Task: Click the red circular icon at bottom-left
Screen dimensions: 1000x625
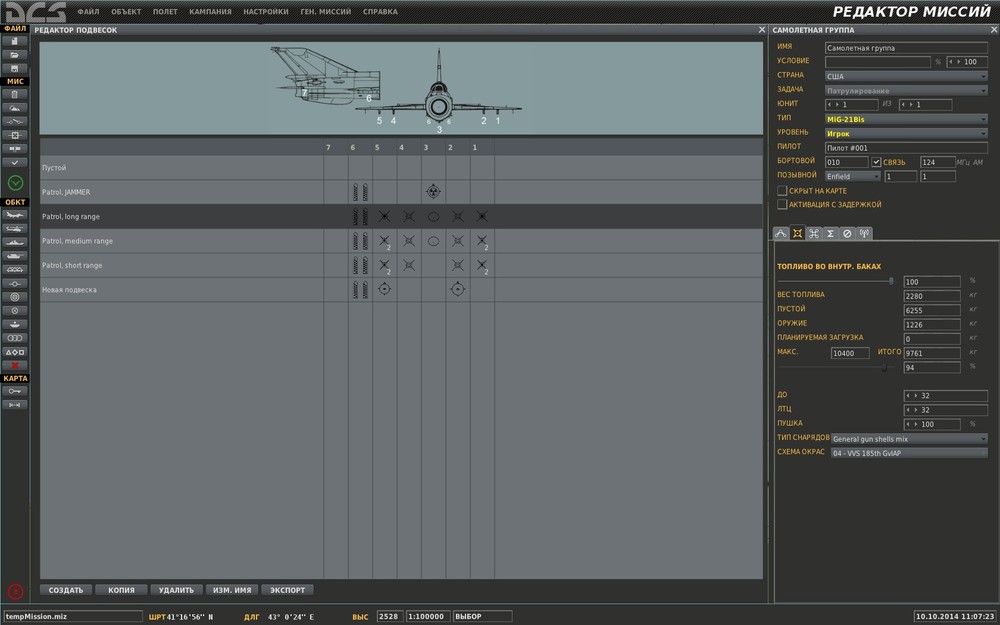Action: coord(15,591)
